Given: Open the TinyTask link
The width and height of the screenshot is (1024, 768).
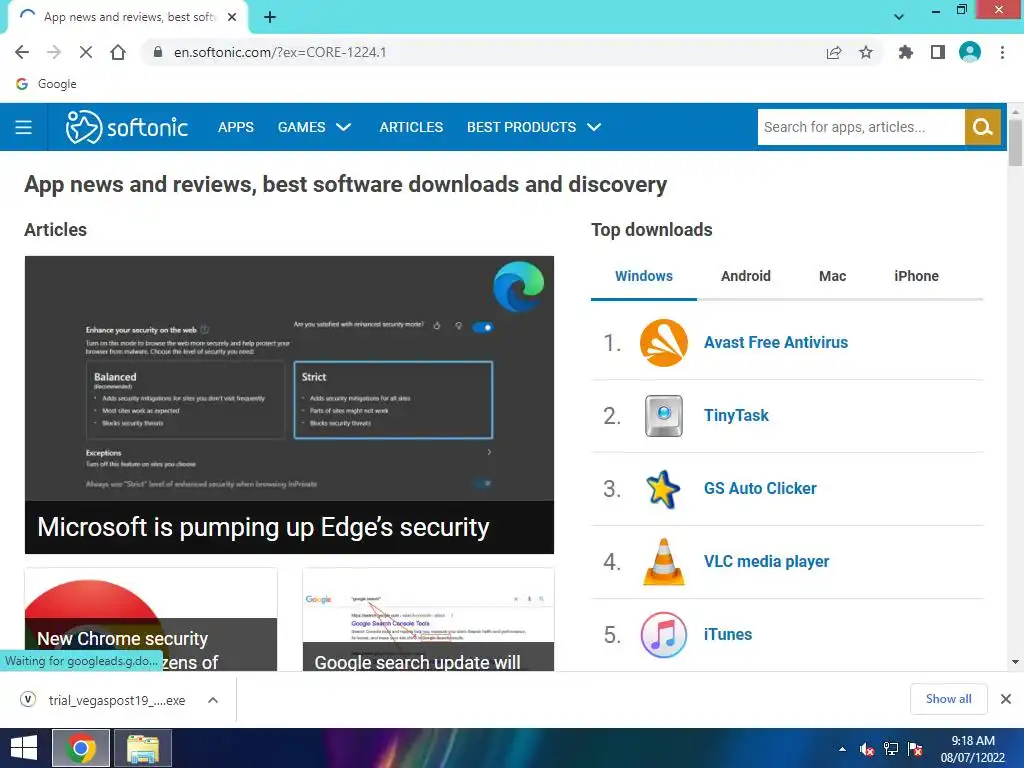Looking at the screenshot, I should [x=736, y=416].
